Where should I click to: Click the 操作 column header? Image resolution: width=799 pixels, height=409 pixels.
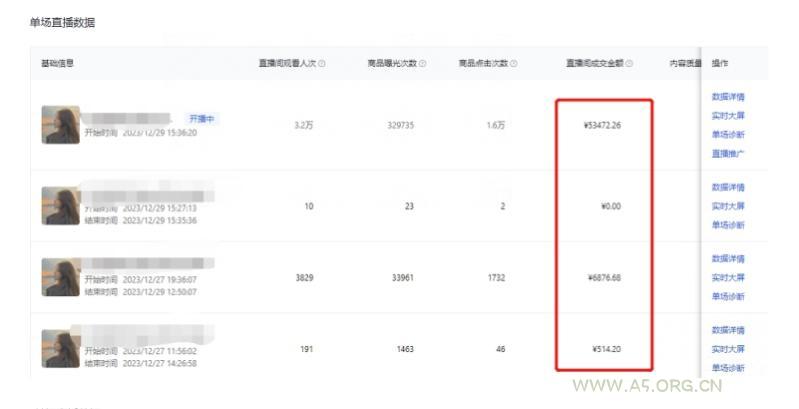(x=720, y=63)
